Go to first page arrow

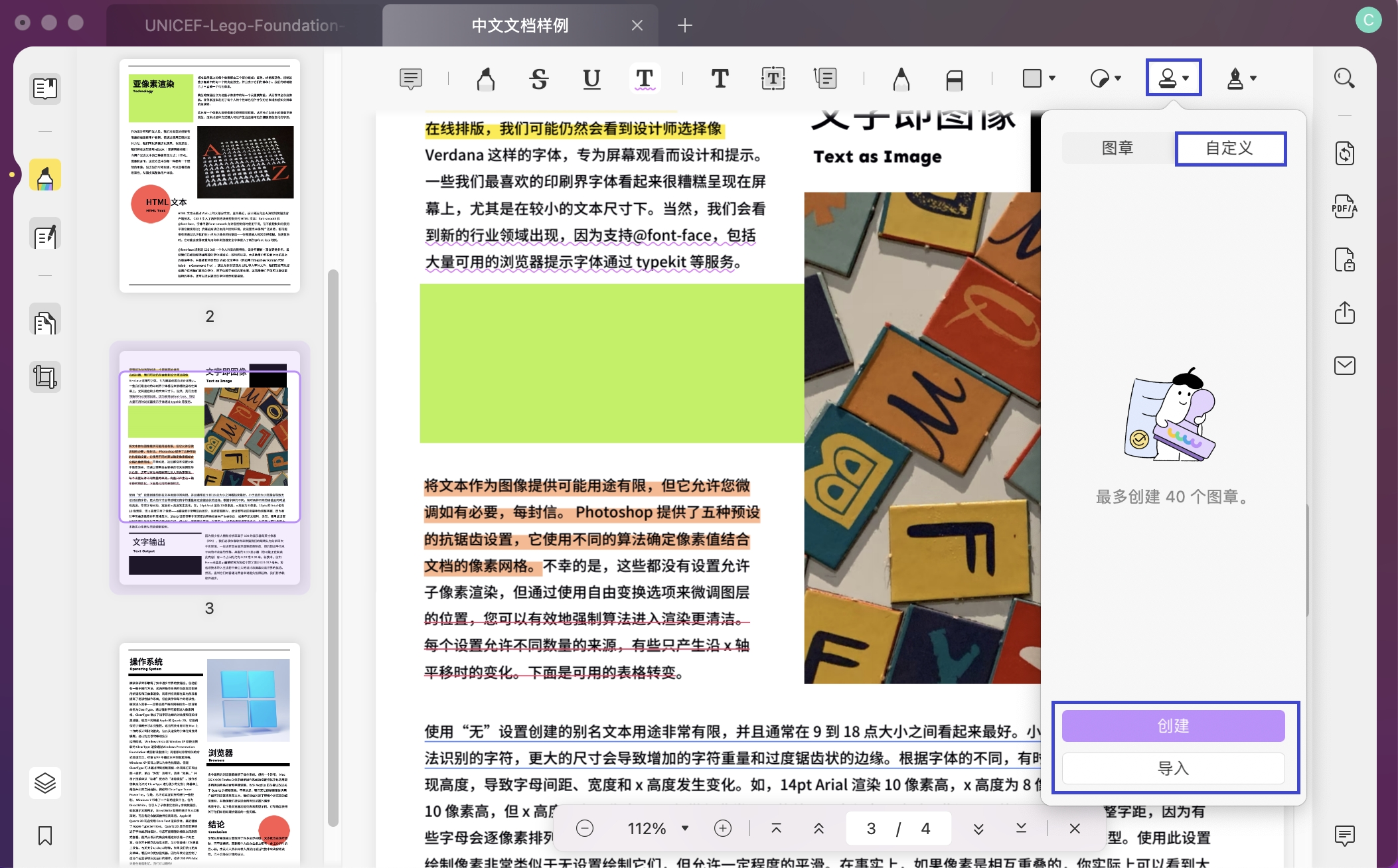(x=776, y=828)
